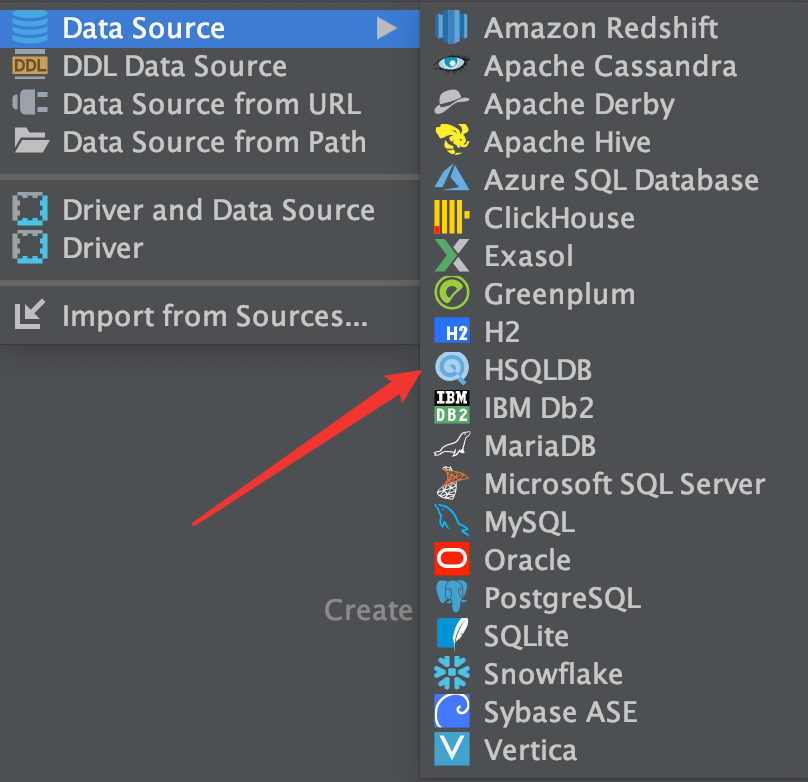Click the Greenplum green circle icon
Screen dimensions: 808x782
pos(451,293)
